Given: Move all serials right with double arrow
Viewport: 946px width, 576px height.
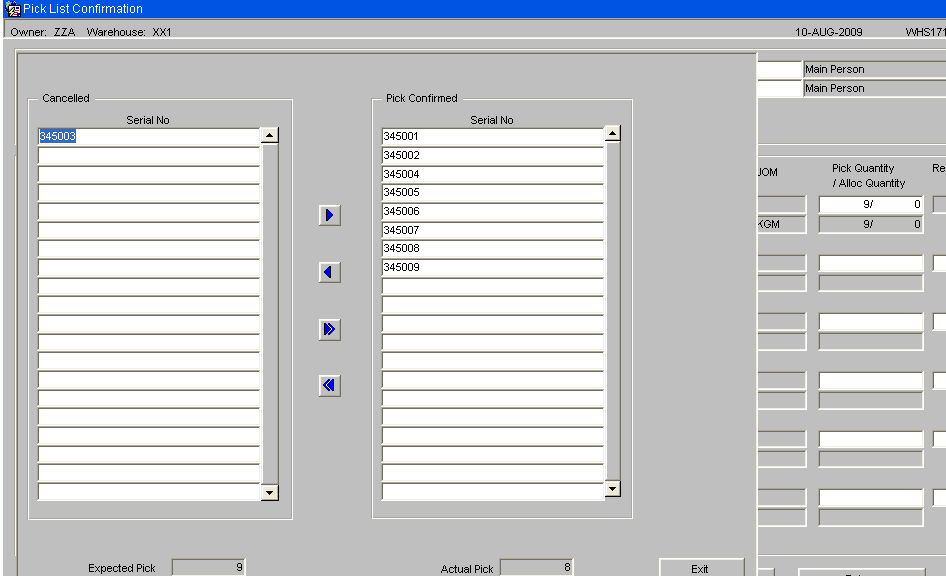Looking at the screenshot, I should click(329, 329).
